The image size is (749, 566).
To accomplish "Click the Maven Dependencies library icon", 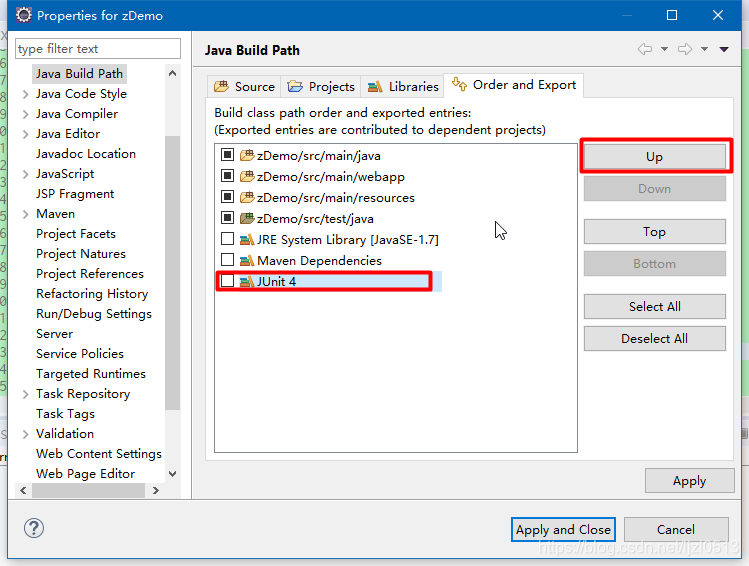I will [247, 260].
